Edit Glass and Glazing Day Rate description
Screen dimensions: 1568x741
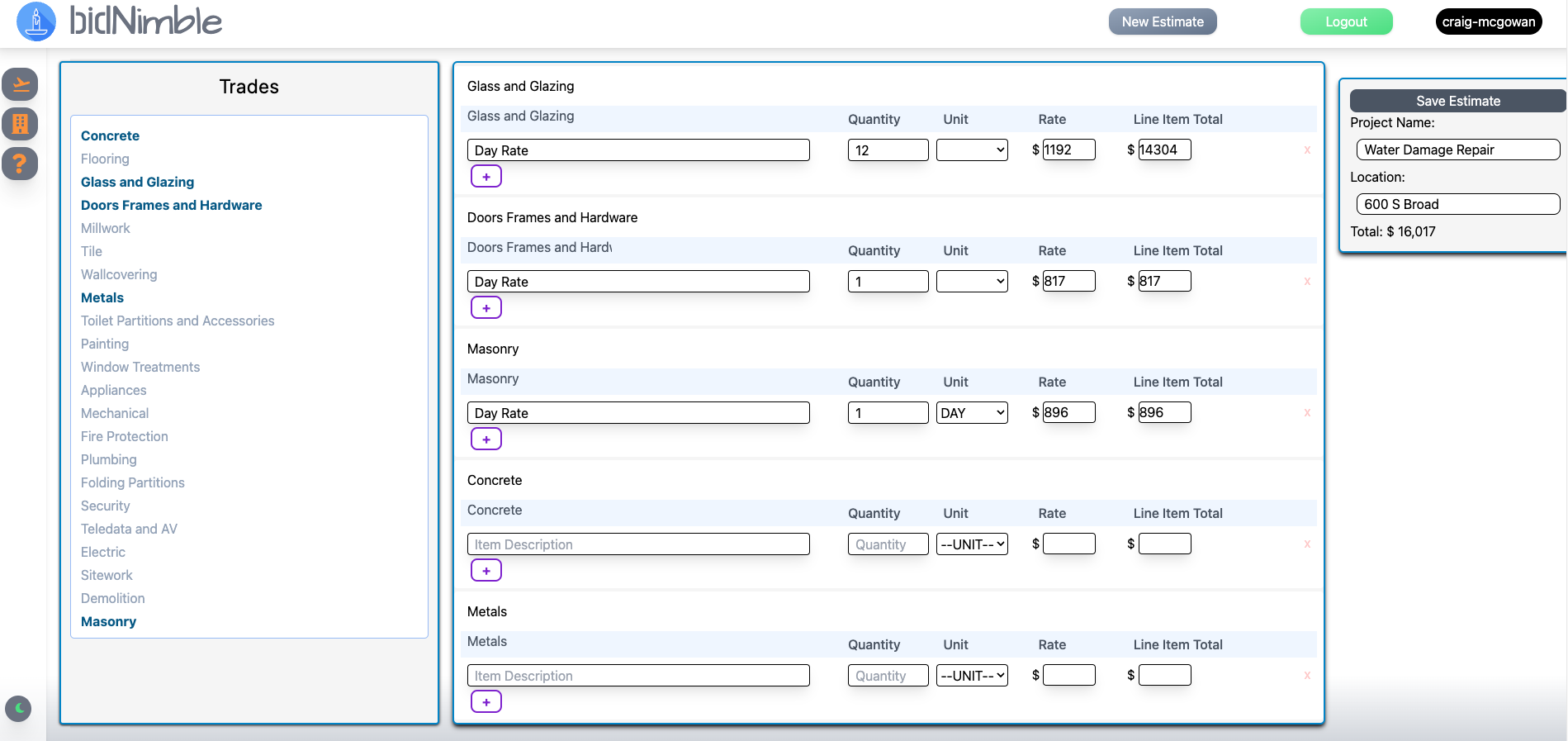click(x=638, y=150)
